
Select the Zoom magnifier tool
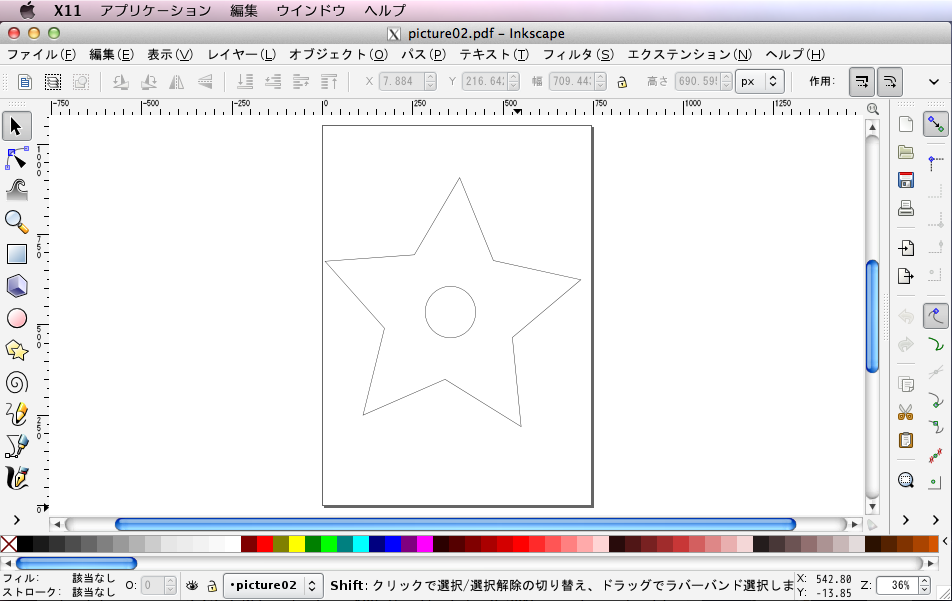point(16,222)
